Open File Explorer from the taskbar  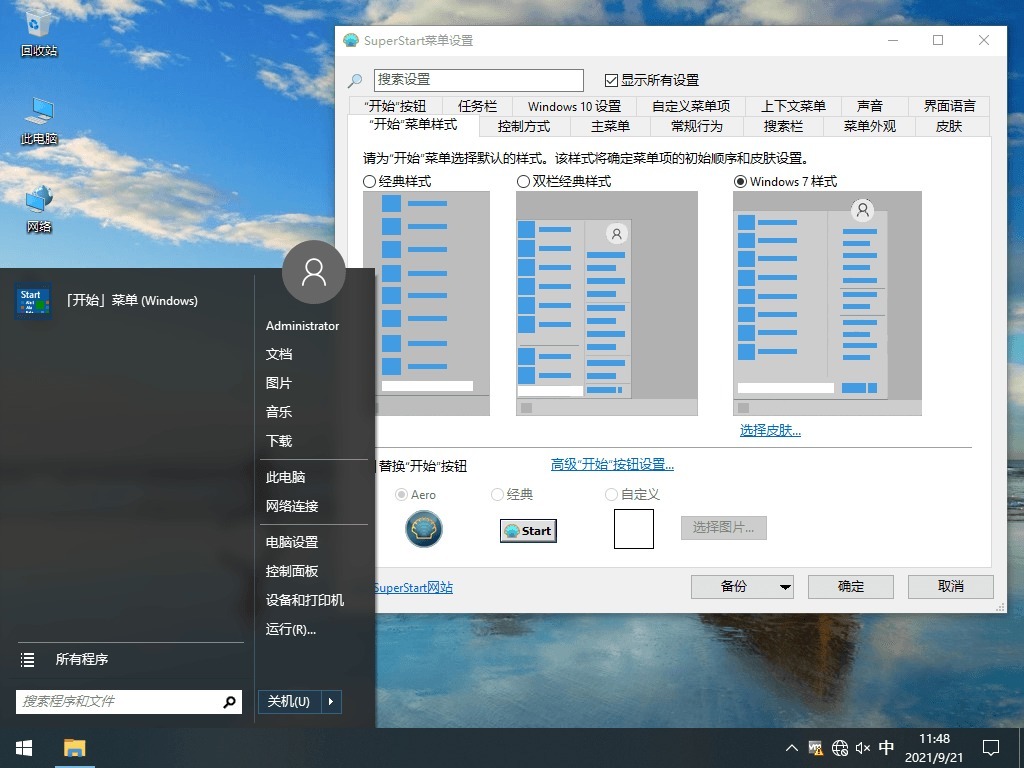tap(74, 747)
